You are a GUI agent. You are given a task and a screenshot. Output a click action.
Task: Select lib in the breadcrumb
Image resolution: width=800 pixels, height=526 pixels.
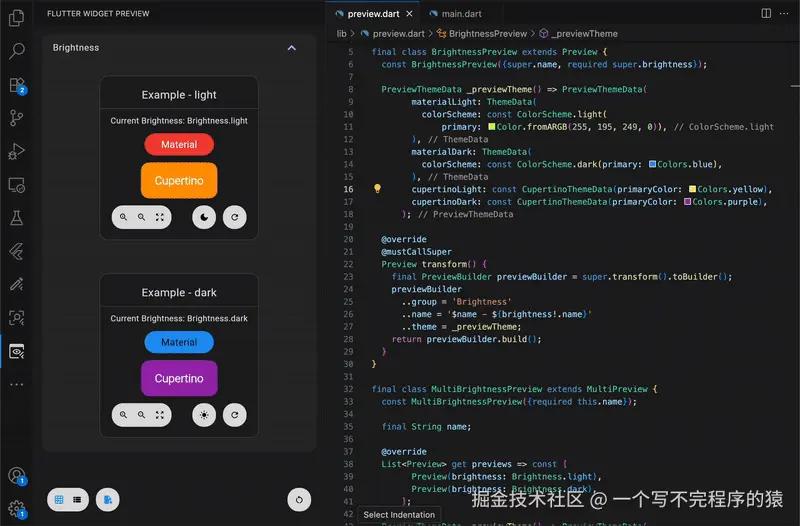[341, 34]
